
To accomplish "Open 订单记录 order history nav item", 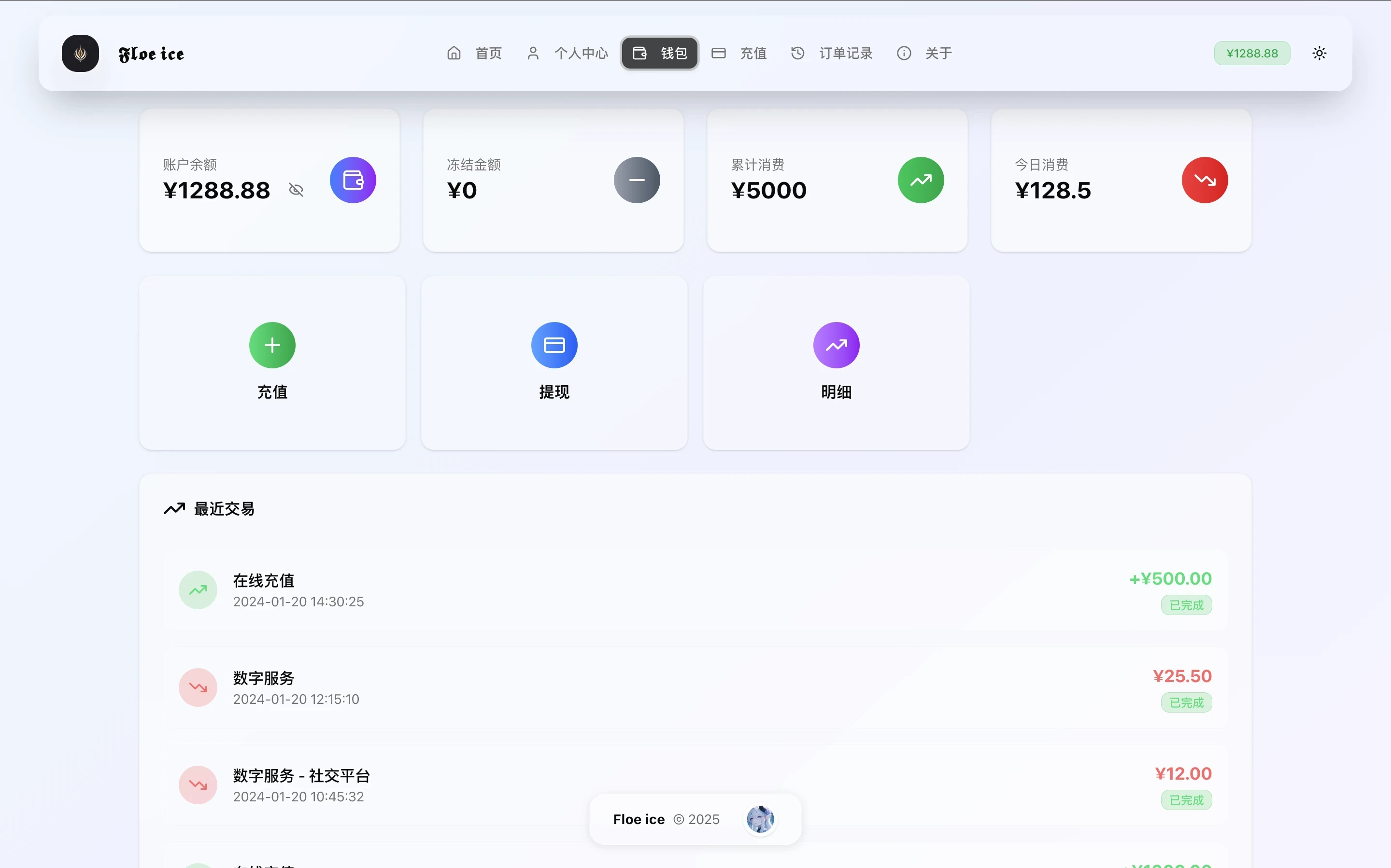I will 832,54.
